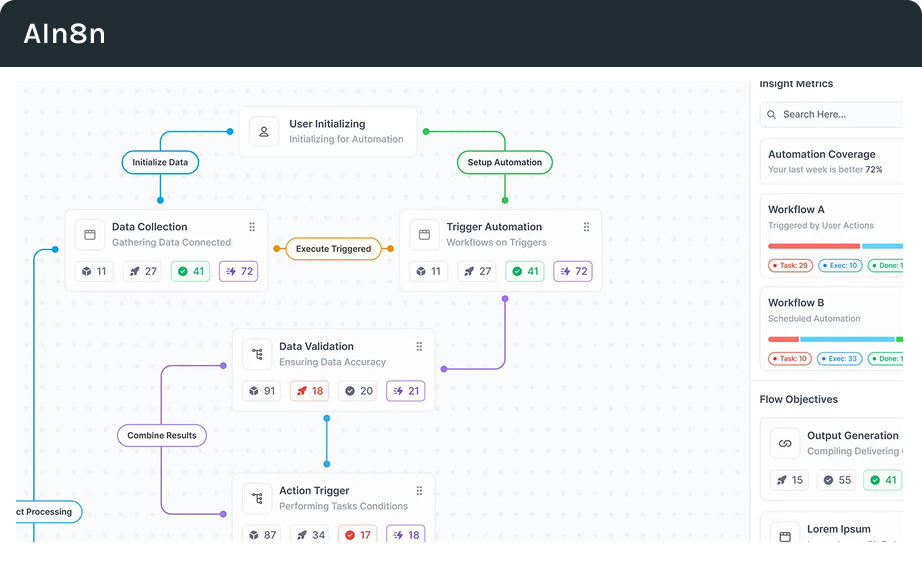This screenshot has height=563, width=922.
Task: Click the Initialize Data connector label
Action: point(160,162)
